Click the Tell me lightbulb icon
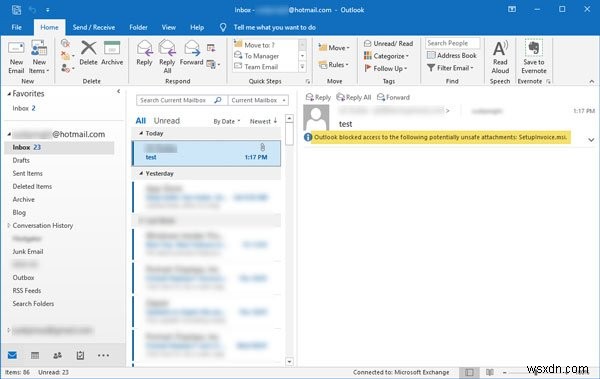Viewport: 600px width, 379px height. click(x=223, y=27)
